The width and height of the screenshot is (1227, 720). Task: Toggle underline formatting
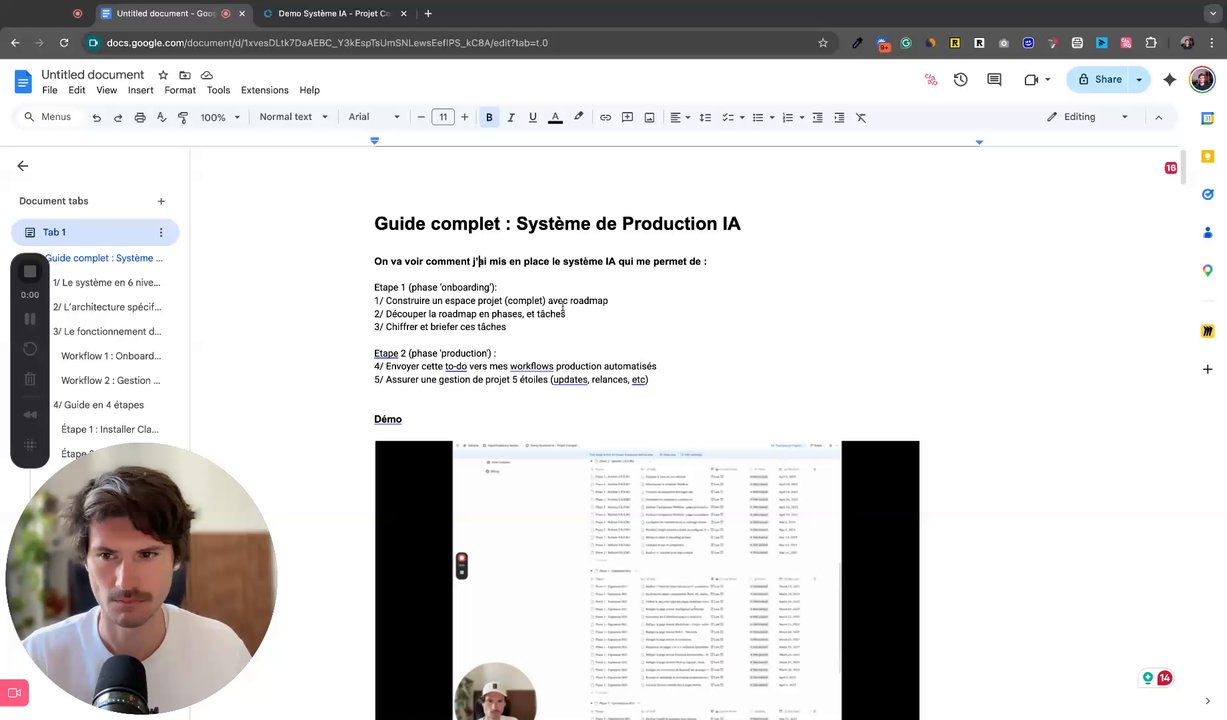click(x=533, y=117)
